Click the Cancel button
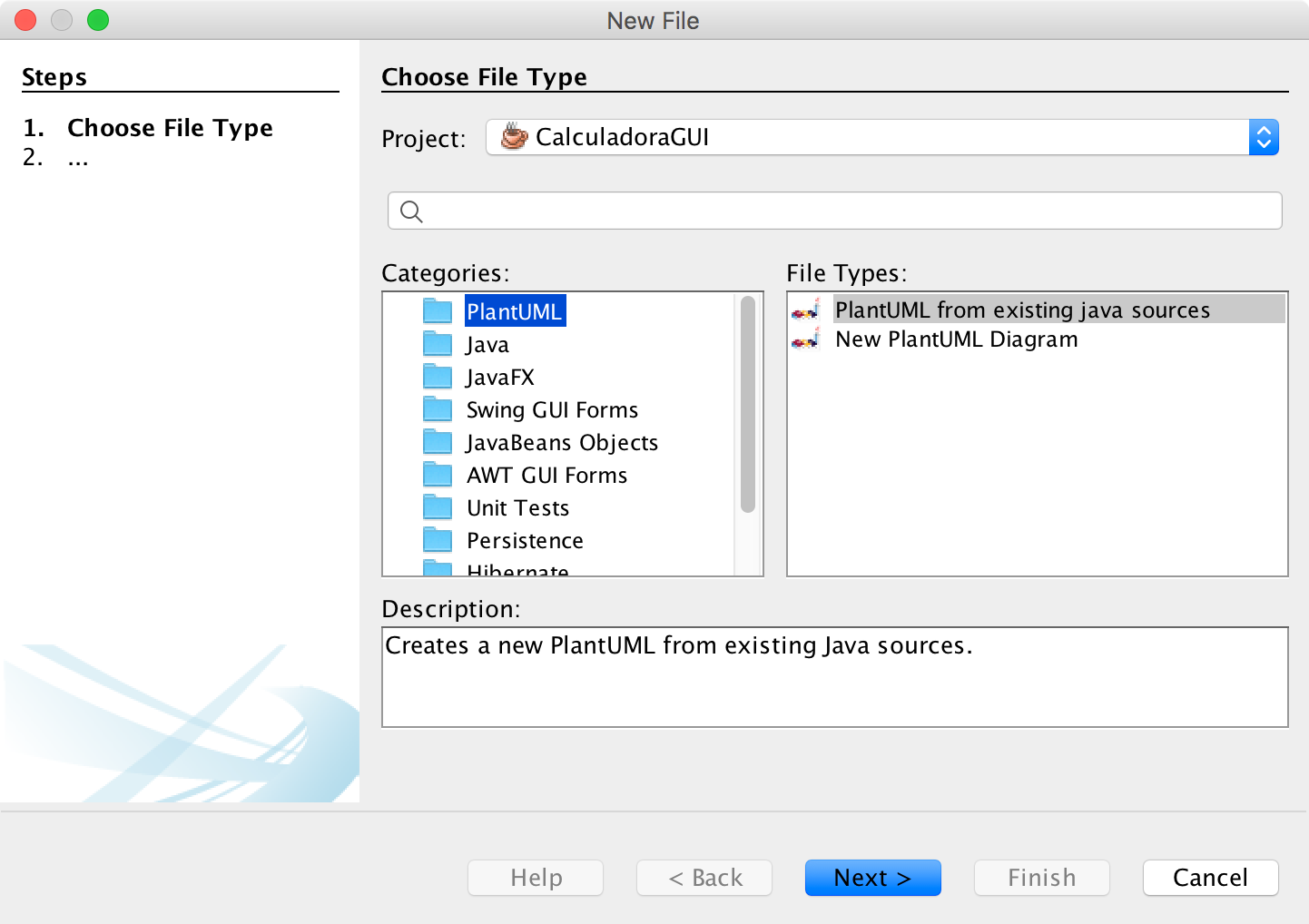Viewport: 1309px width, 924px height. [x=1210, y=878]
